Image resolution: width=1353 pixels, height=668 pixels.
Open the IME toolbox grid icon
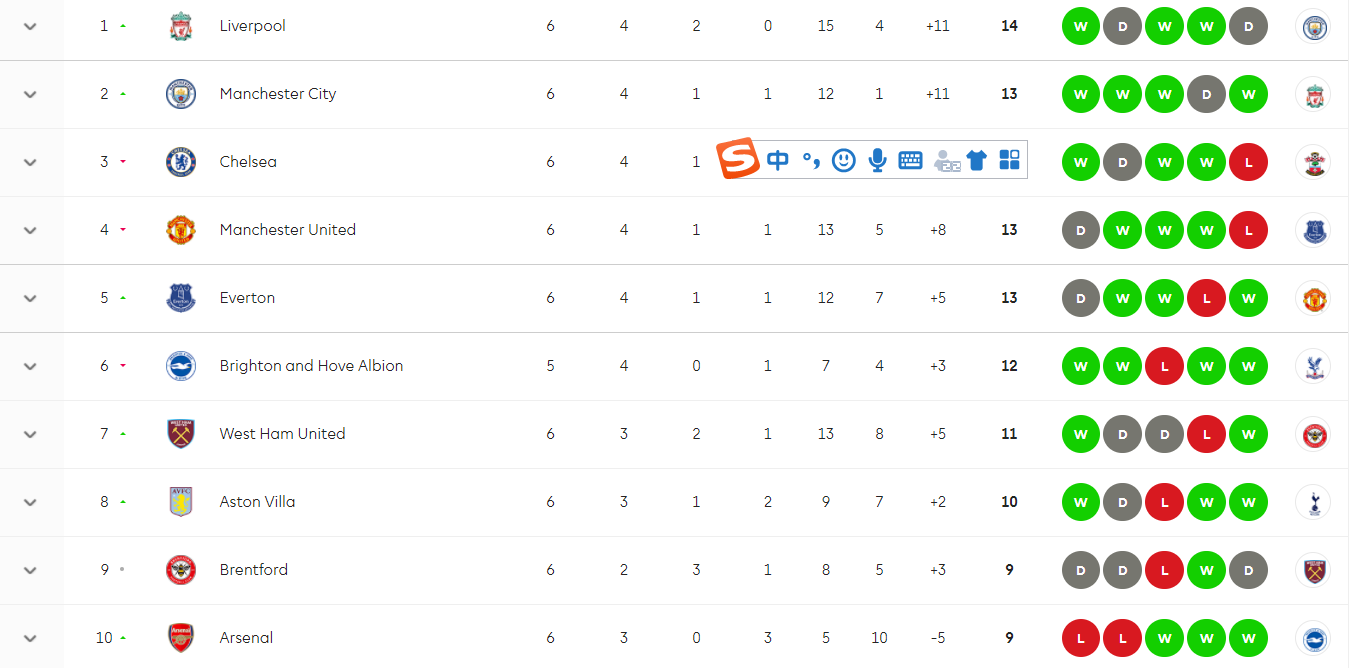coord(1009,160)
